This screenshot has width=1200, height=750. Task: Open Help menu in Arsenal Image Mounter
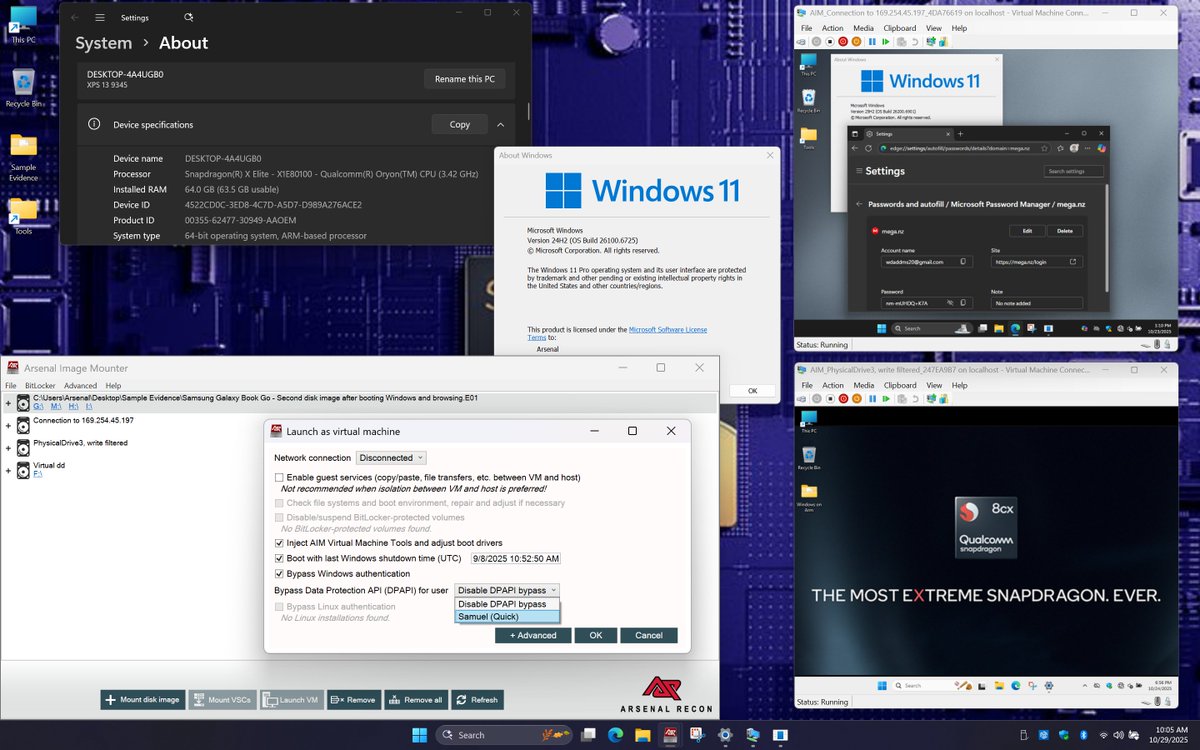[x=113, y=385]
